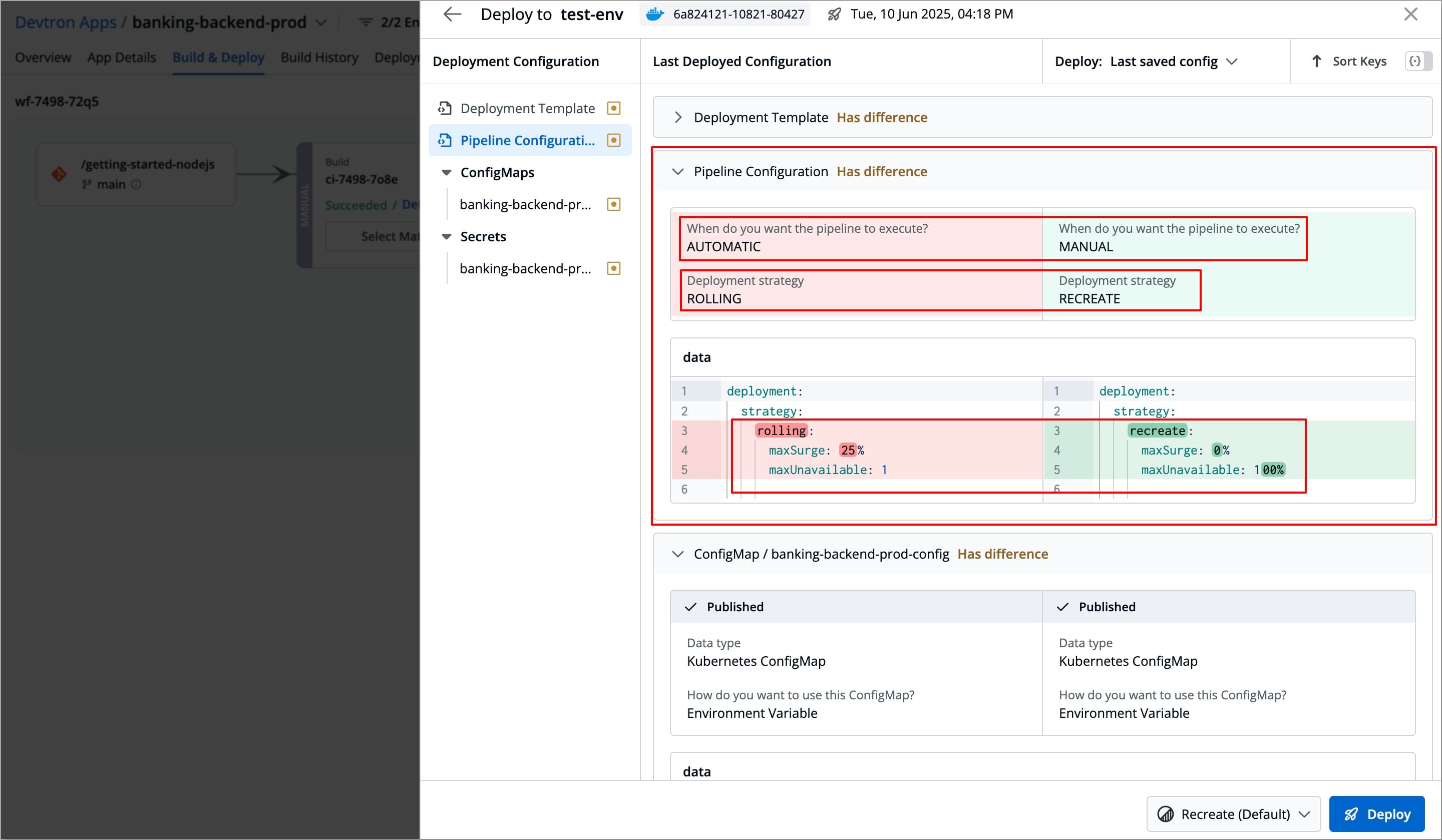
Task: Collapse the Secrets section in Deployment Configuration
Action: 448,236
